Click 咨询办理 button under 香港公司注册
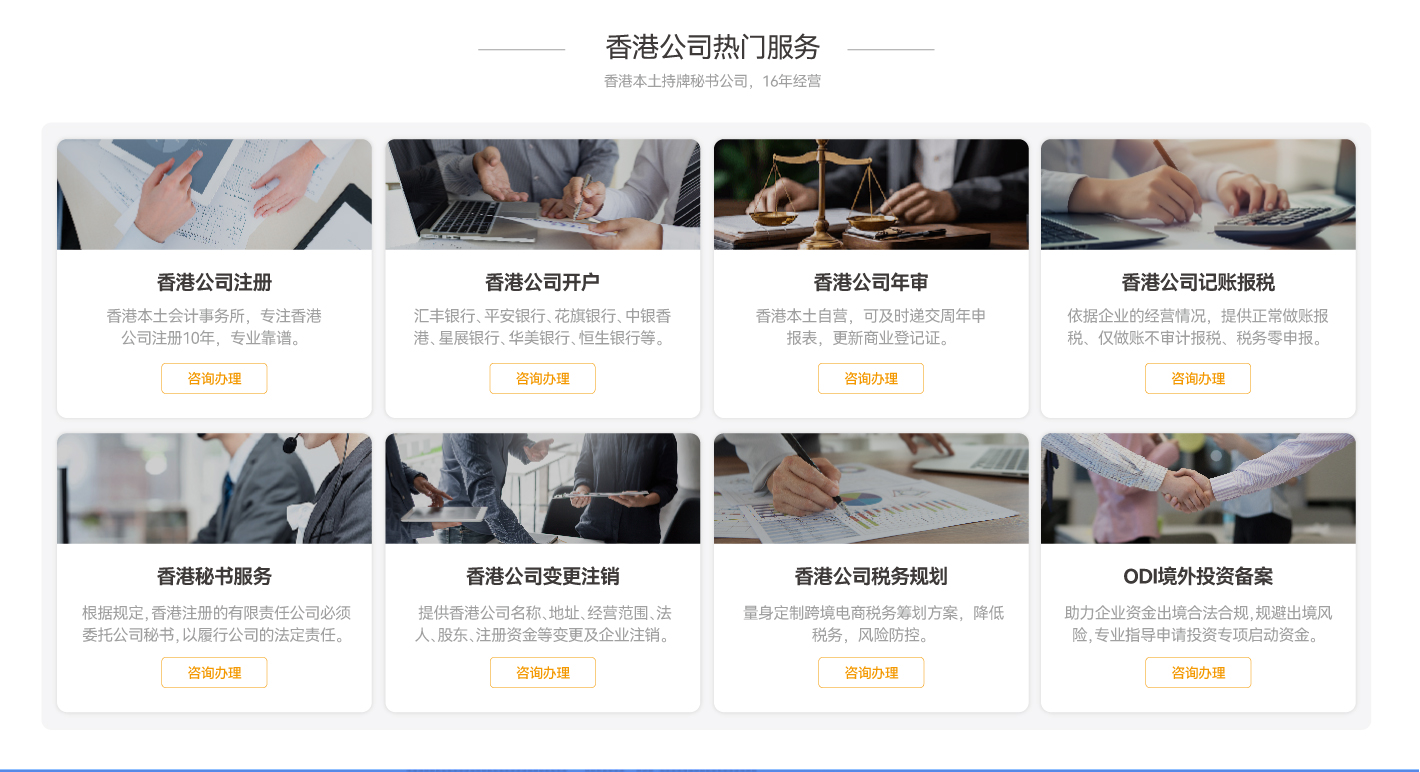 (x=214, y=378)
